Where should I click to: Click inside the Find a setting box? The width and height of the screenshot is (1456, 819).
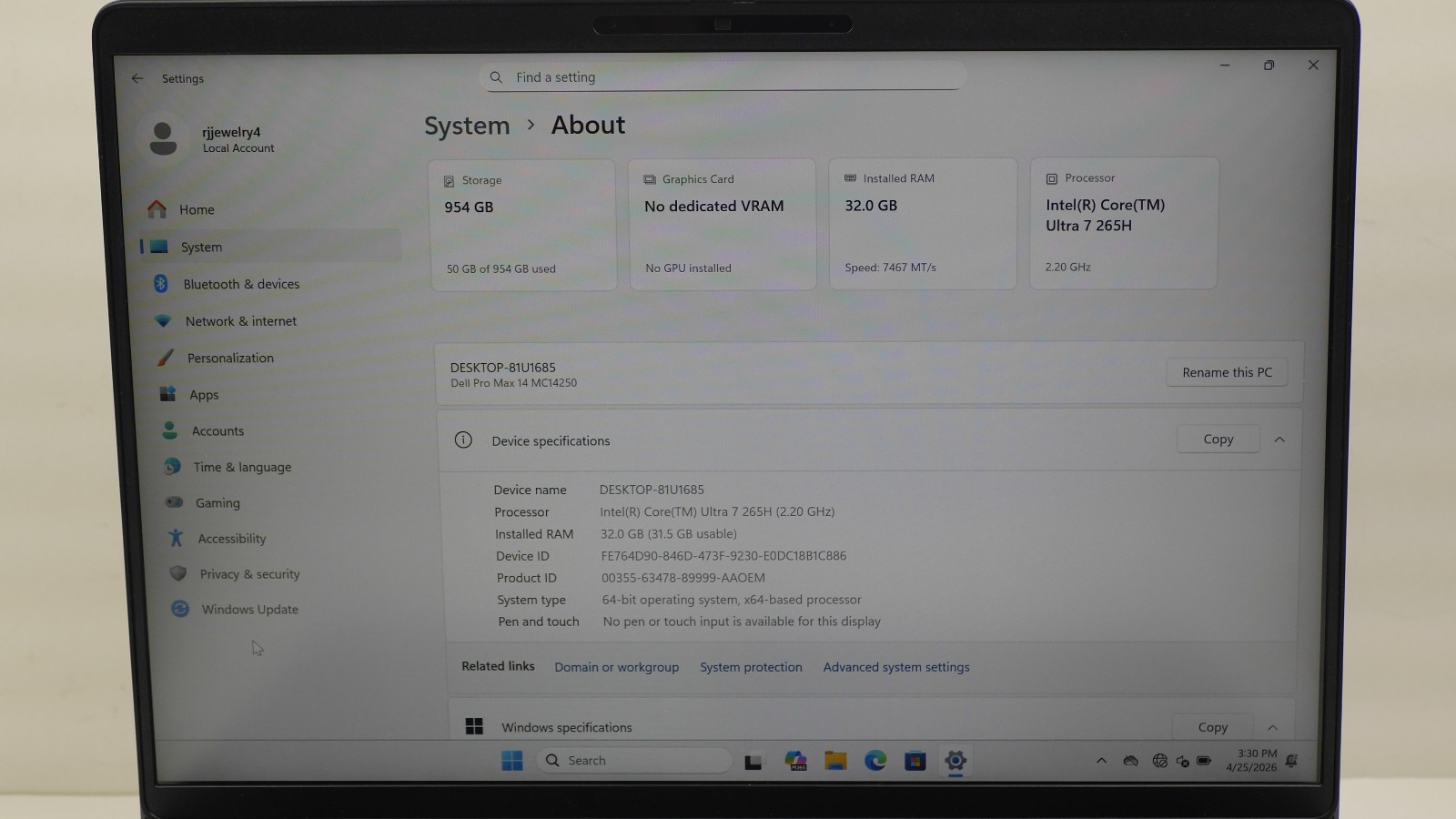tap(723, 77)
